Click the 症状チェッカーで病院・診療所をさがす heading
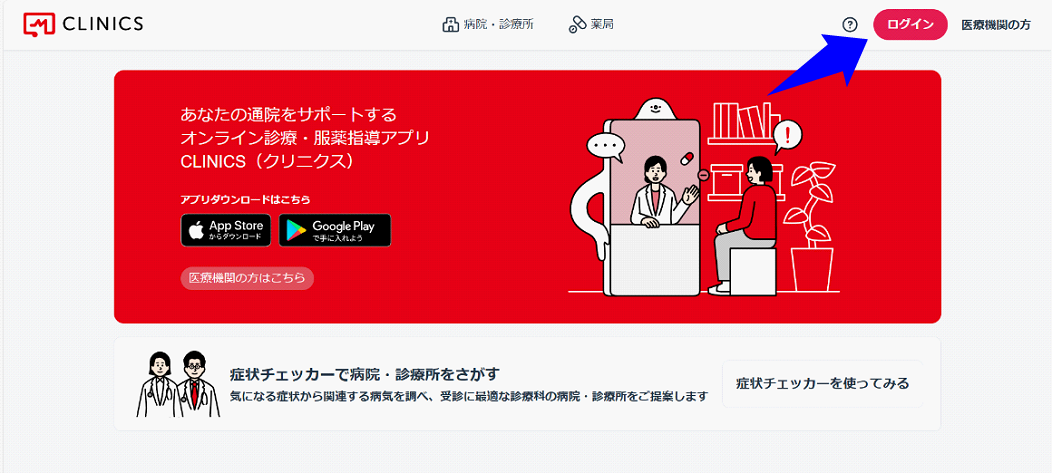The width and height of the screenshot is (1052, 473). pos(365,374)
